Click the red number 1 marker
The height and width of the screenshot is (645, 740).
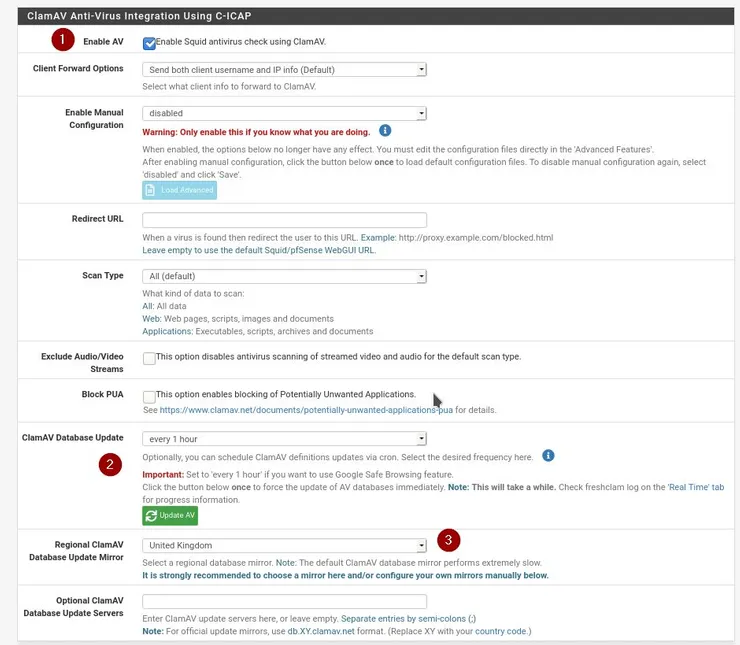coord(64,40)
